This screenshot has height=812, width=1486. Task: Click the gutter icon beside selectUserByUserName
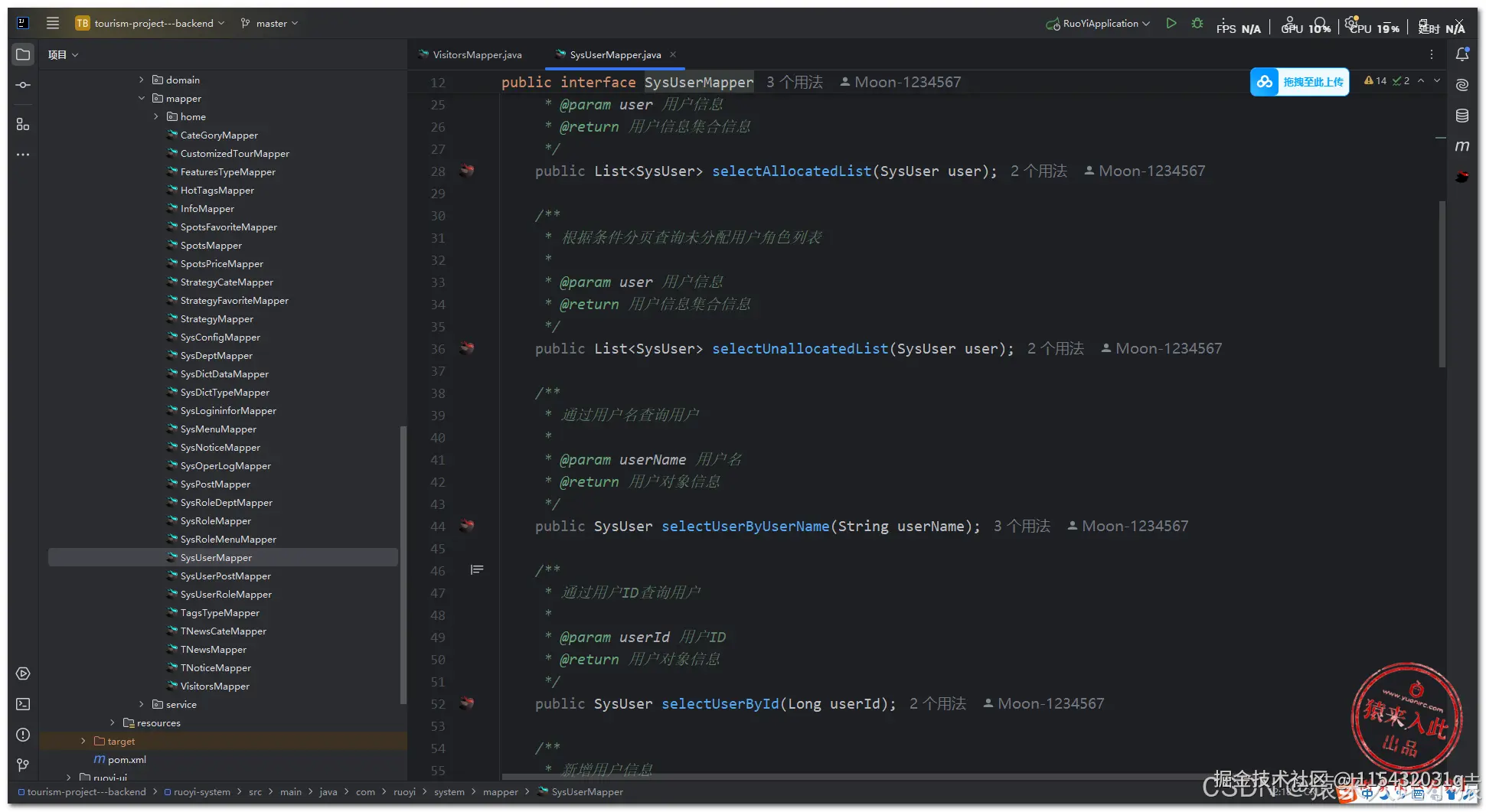pyautogui.click(x=466, y=526)
